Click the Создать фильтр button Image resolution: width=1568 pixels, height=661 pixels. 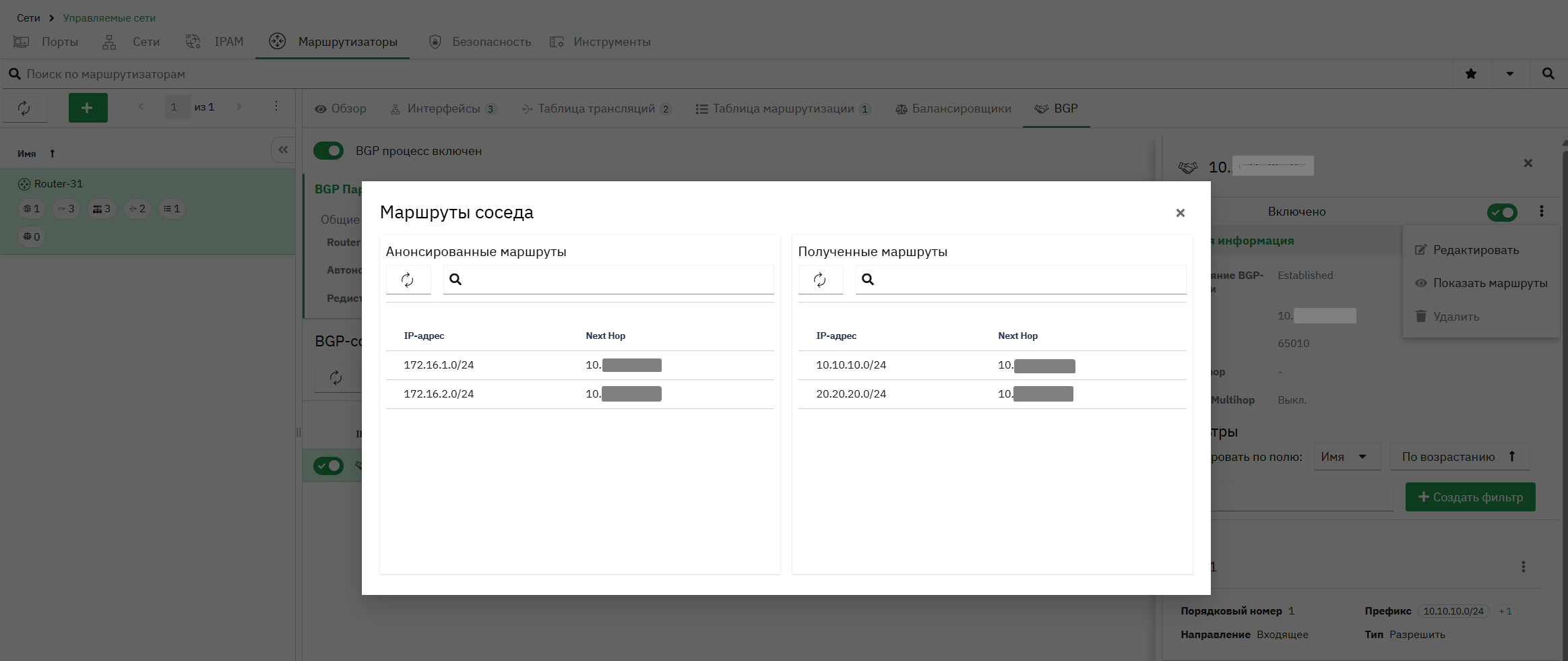[1470, 497]
